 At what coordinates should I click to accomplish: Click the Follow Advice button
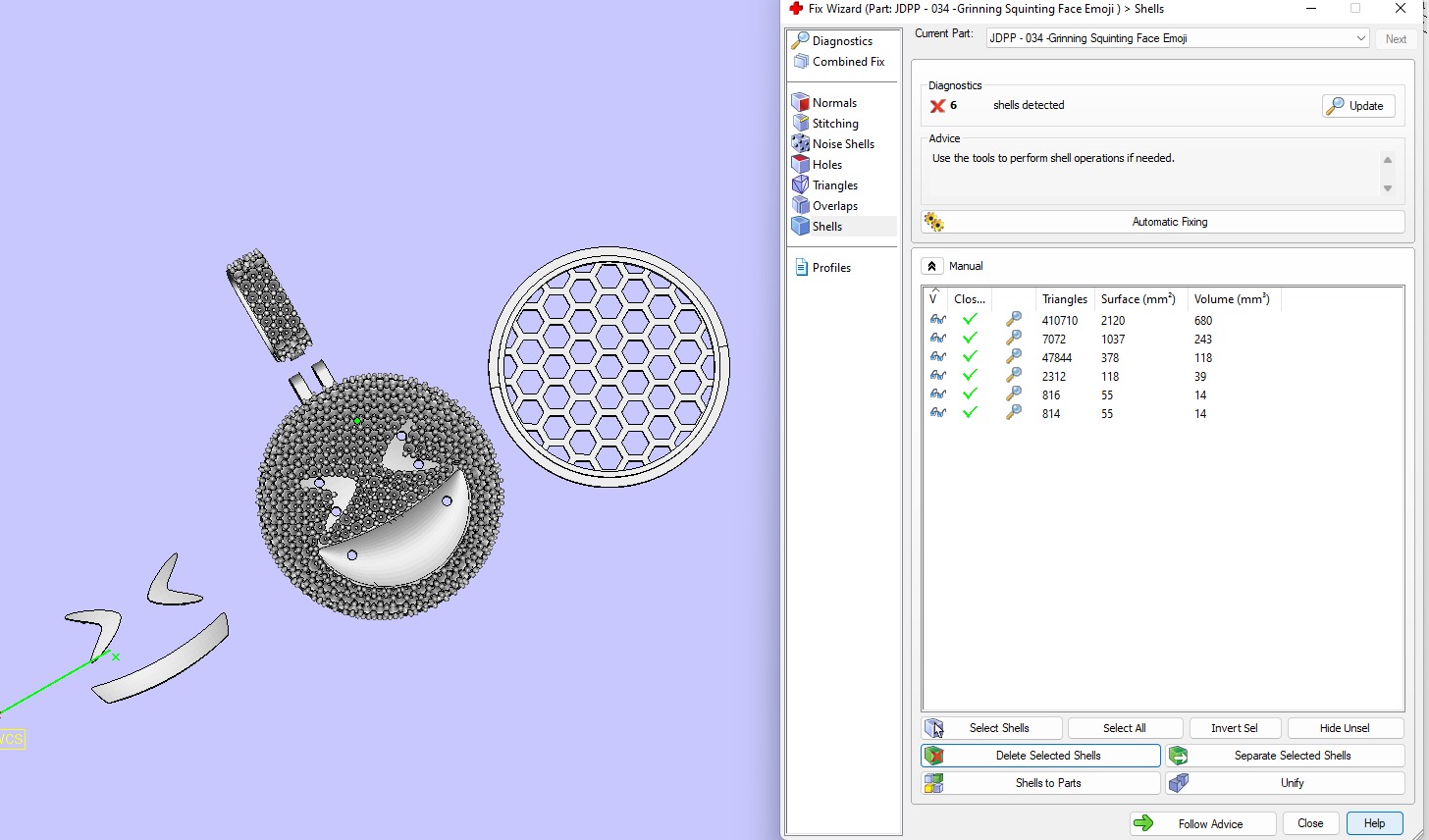1202,824
